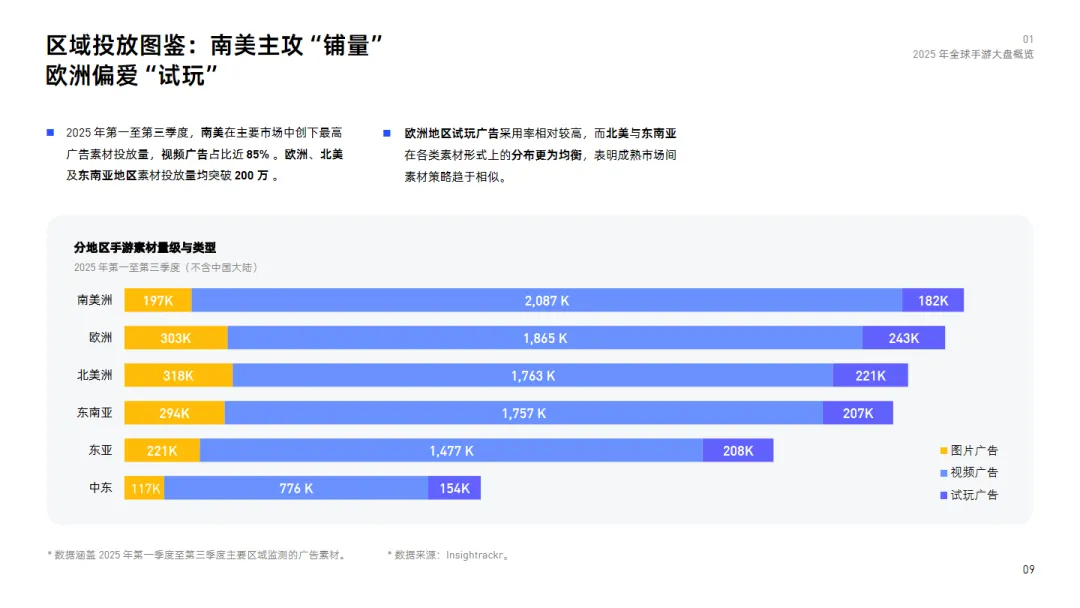
Task: Select the 303K image ad segment for 欧洲
Action: [x=176, y=338]
